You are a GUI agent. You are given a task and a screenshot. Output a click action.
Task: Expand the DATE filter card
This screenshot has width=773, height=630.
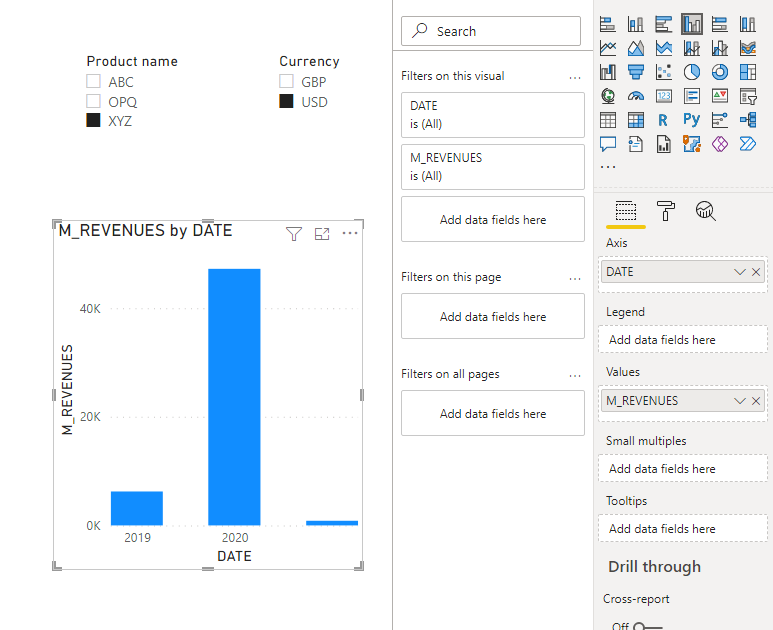tap(493, 115)
